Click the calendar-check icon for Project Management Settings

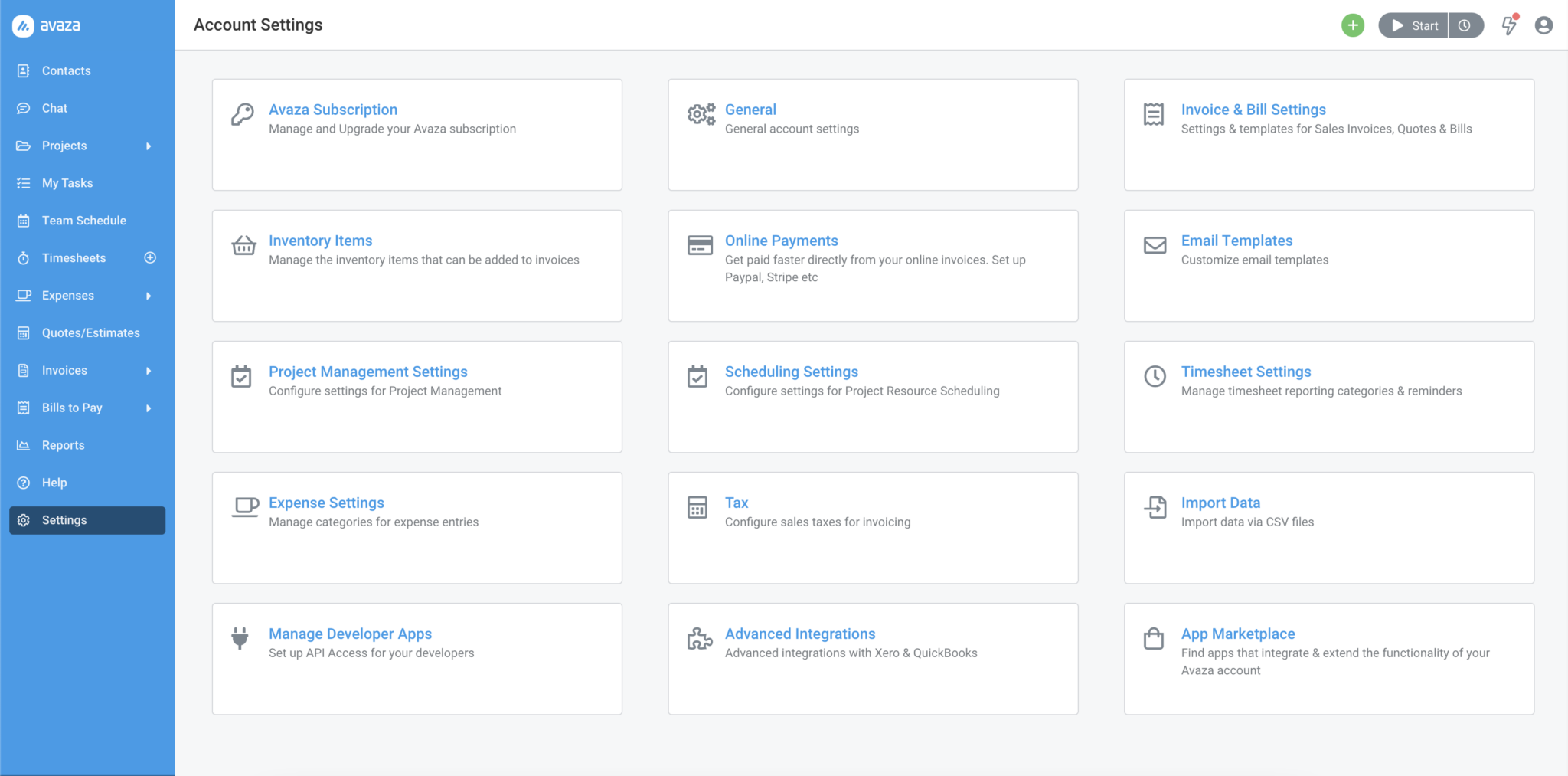(241, 376)
